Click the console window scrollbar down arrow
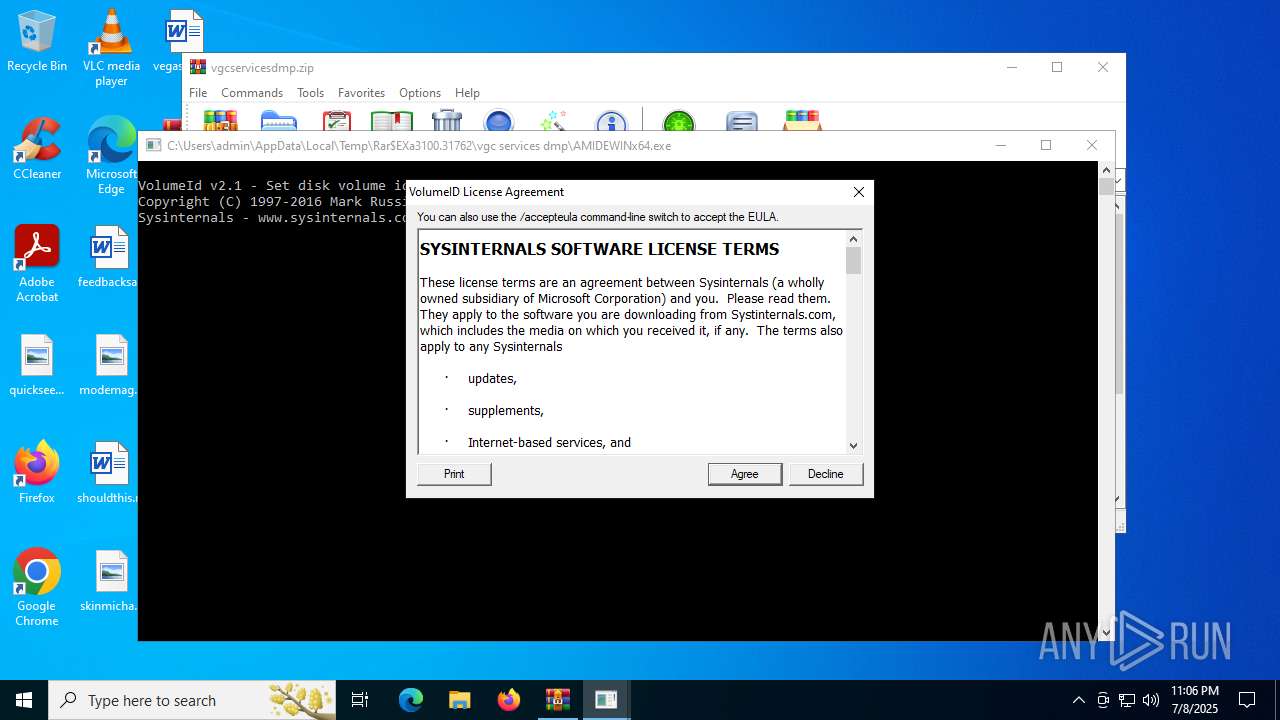 point(1106,632)
